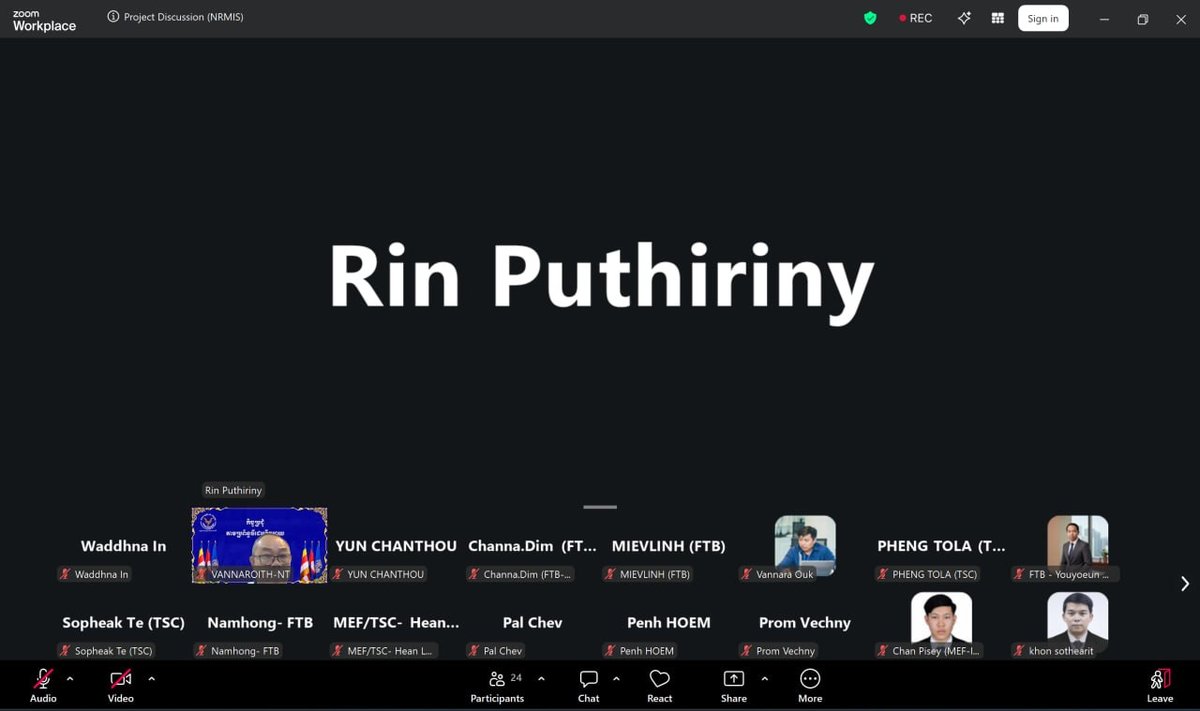
Task: Expand audio options caret beside Audio
Action: click(x=70, y=678)
